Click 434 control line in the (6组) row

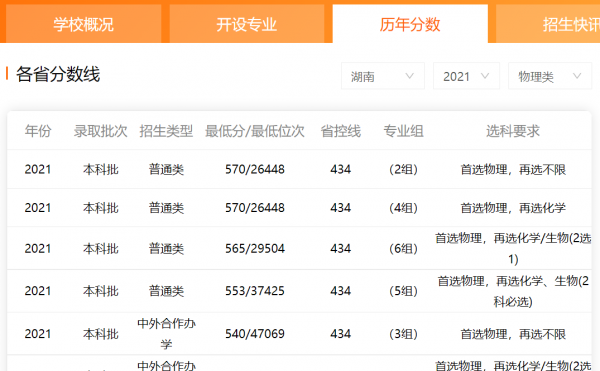(341, 249)
